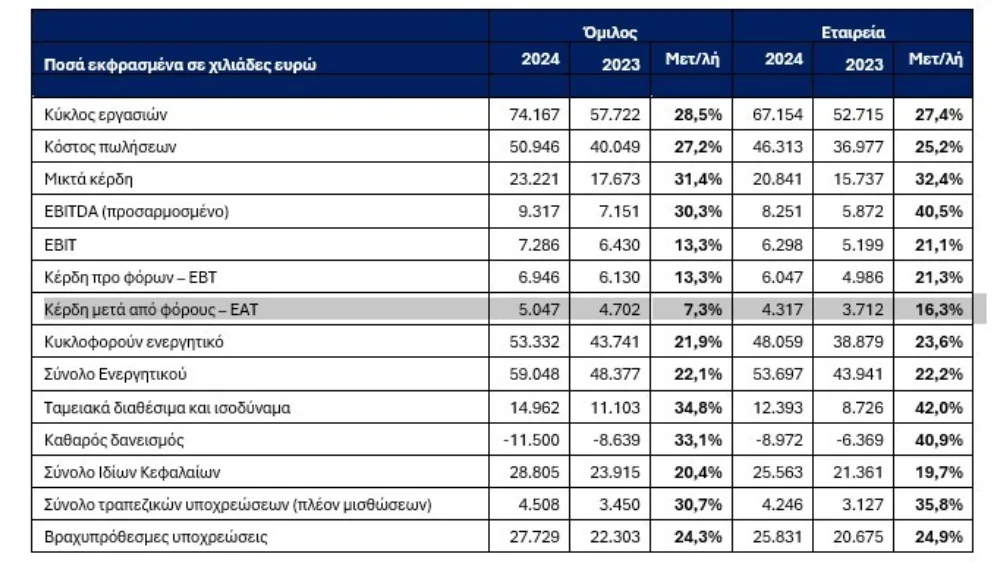
Task: Click the Ποσά εκφρασμένα σε χιλιάδες ευρώ header
Action: [180, 64]
